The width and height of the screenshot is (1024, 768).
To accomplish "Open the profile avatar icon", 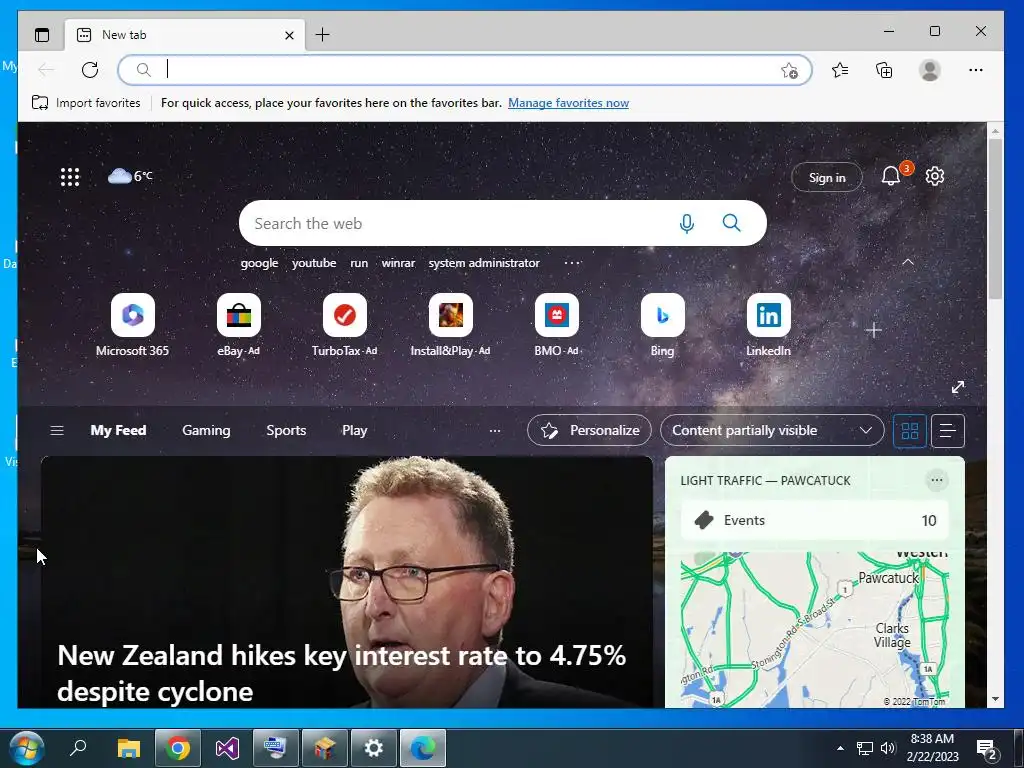I will click(x=929, y=70).
